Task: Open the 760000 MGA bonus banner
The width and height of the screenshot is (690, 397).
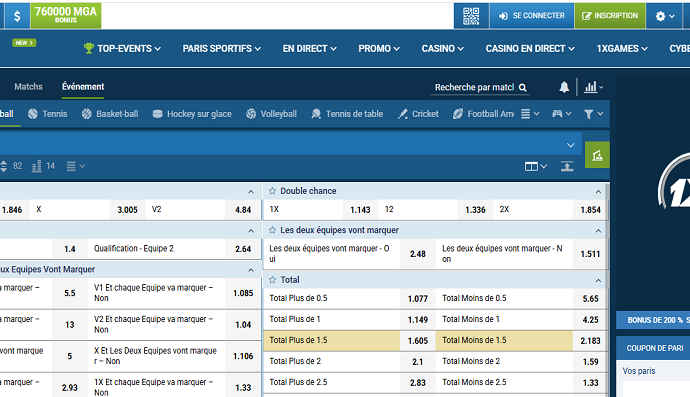Action: 66,16
